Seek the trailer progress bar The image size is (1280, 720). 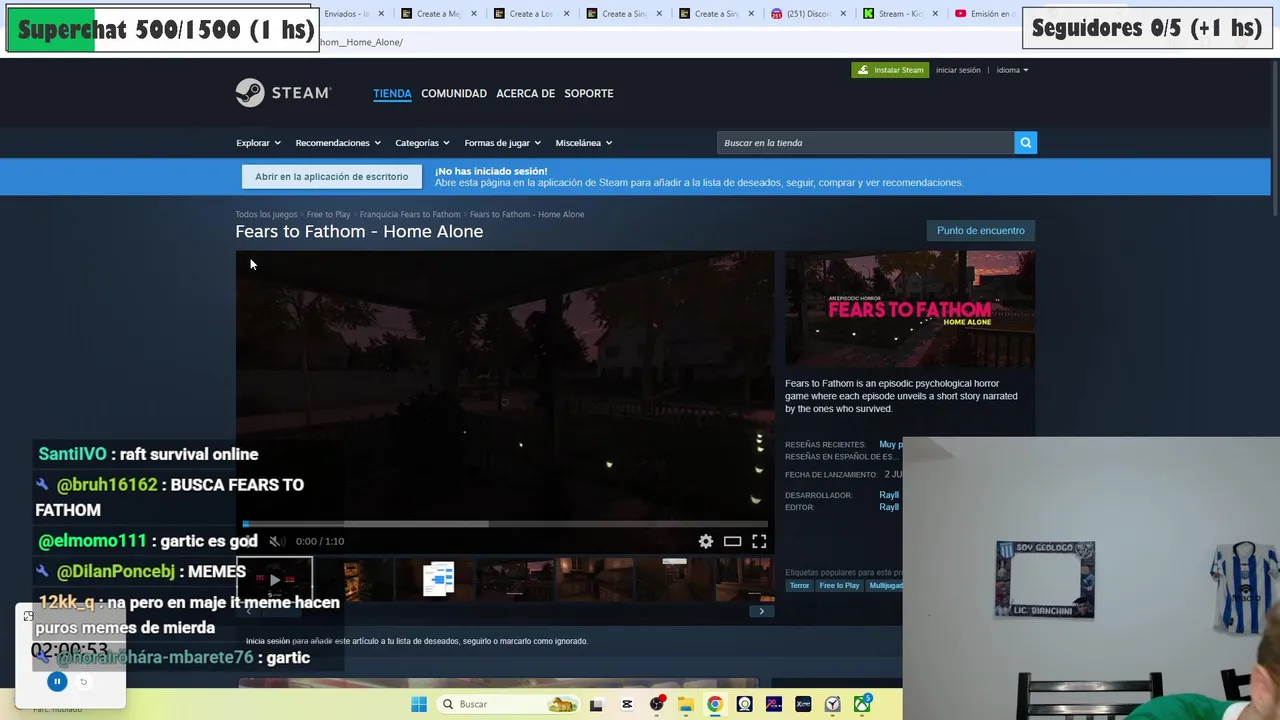click(x=505, y=523)
